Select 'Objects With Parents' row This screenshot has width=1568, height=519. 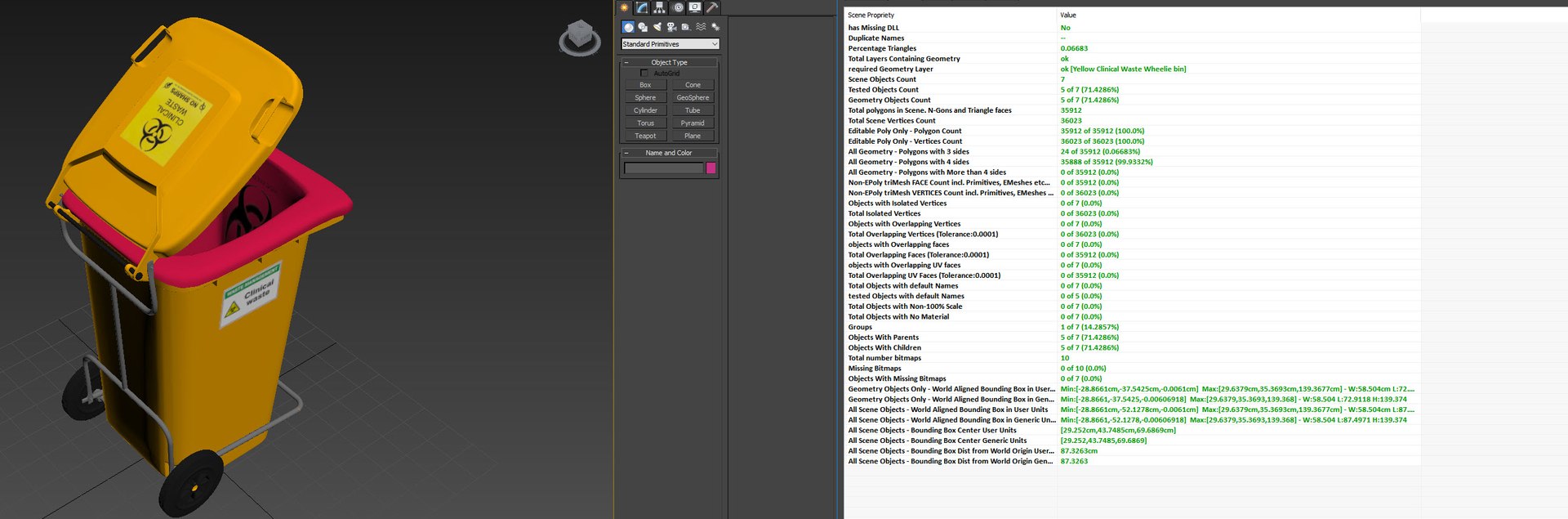tap(1131, 338)
